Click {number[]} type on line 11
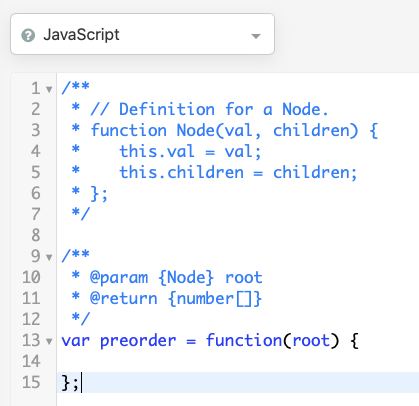 (x=215, y=299)
